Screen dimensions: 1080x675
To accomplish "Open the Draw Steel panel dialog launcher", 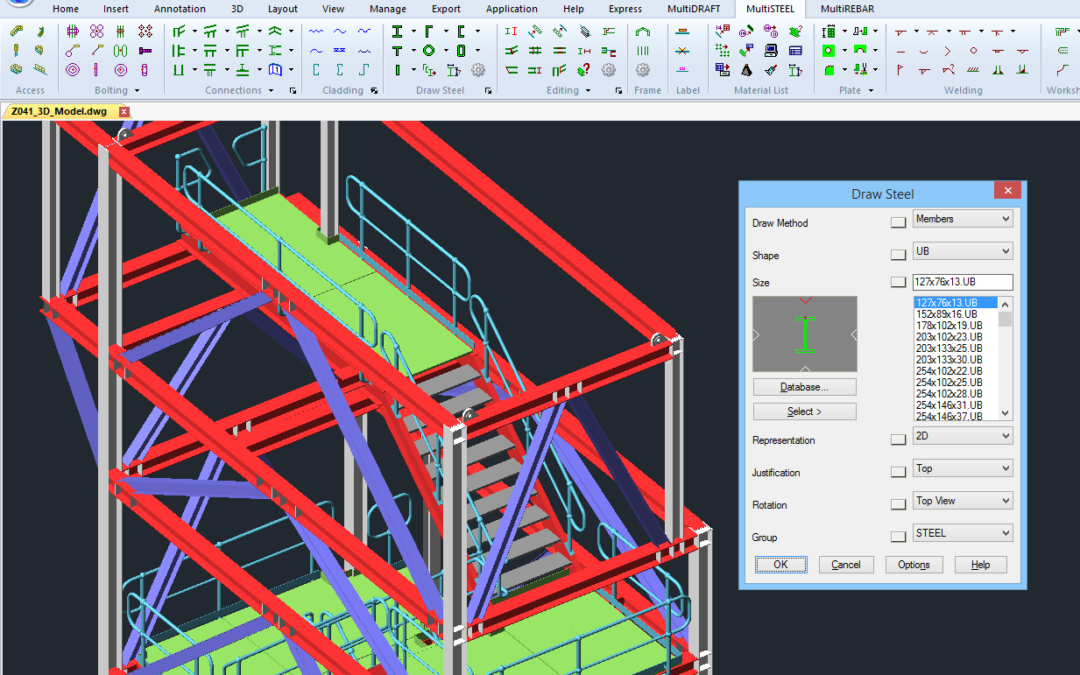I will [488, 90].
